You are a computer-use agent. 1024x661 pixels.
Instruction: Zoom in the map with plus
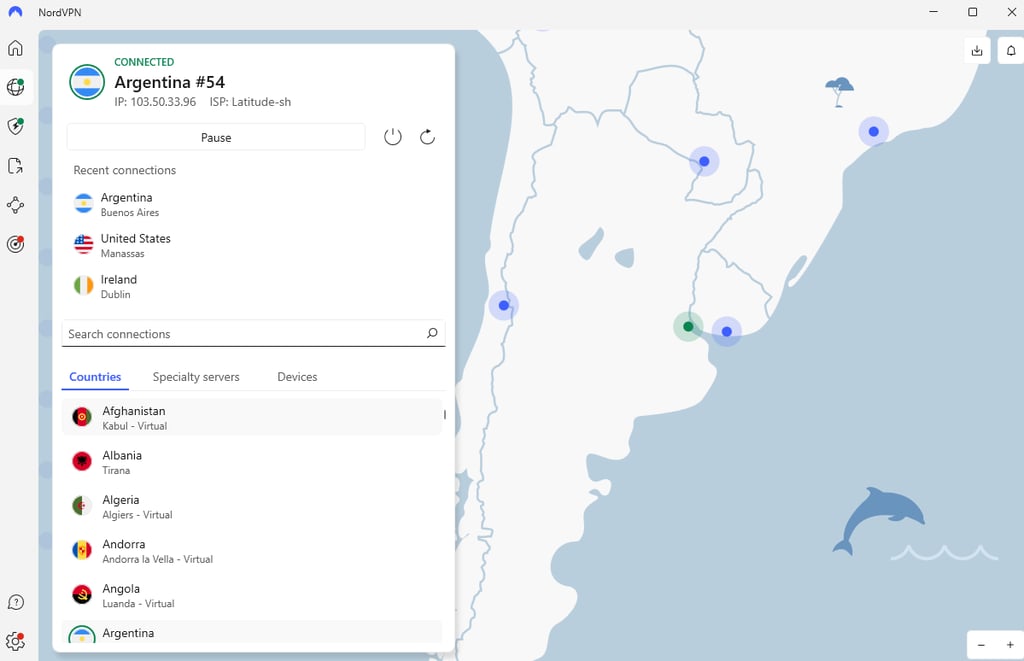tap(1010, 645)
